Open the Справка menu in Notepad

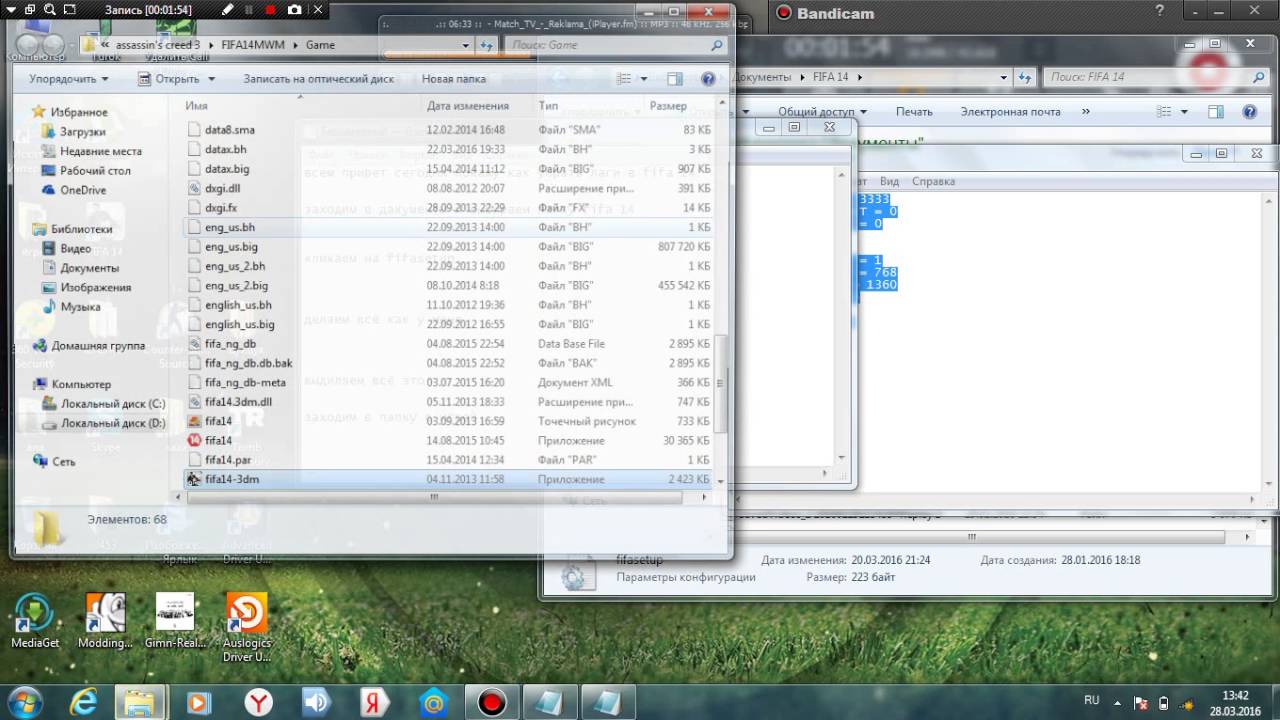click(933, 182)
